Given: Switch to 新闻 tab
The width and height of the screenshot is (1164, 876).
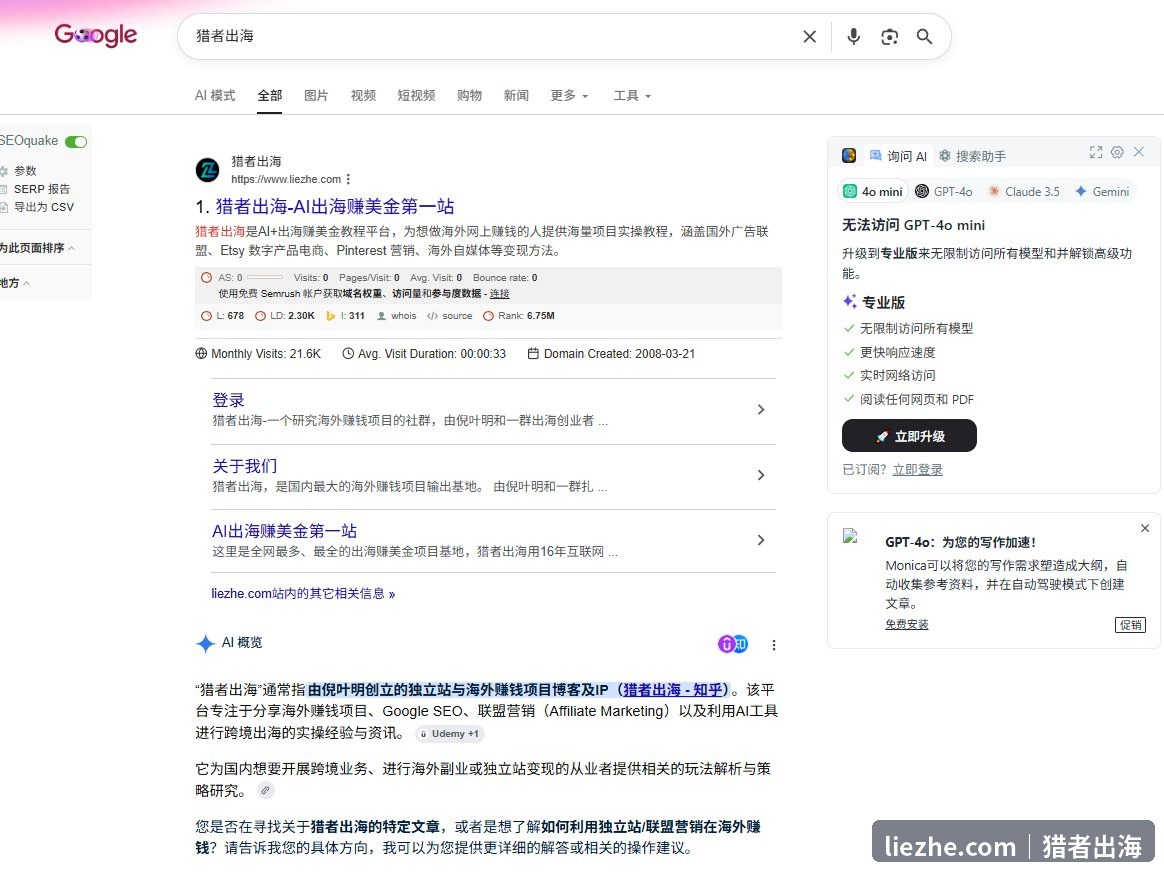Looking at the screenshot, I should pos(516,96).
